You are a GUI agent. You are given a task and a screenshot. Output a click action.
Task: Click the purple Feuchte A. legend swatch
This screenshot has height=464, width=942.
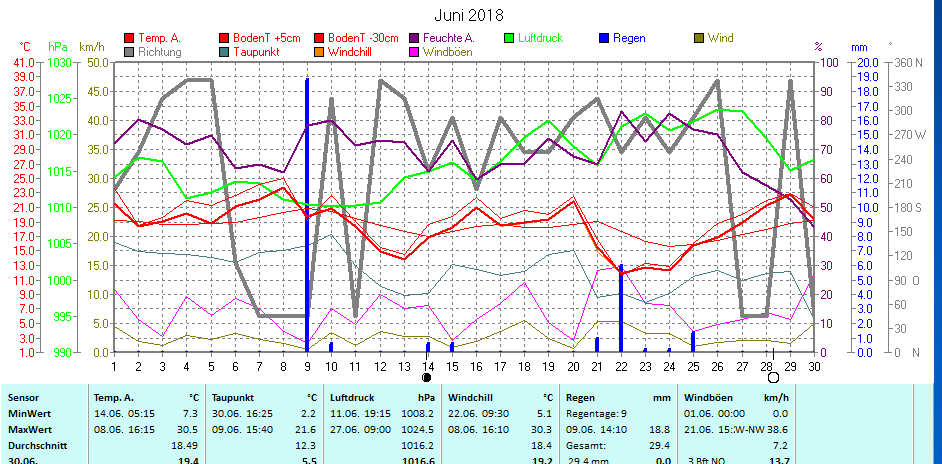coord(413,38)
